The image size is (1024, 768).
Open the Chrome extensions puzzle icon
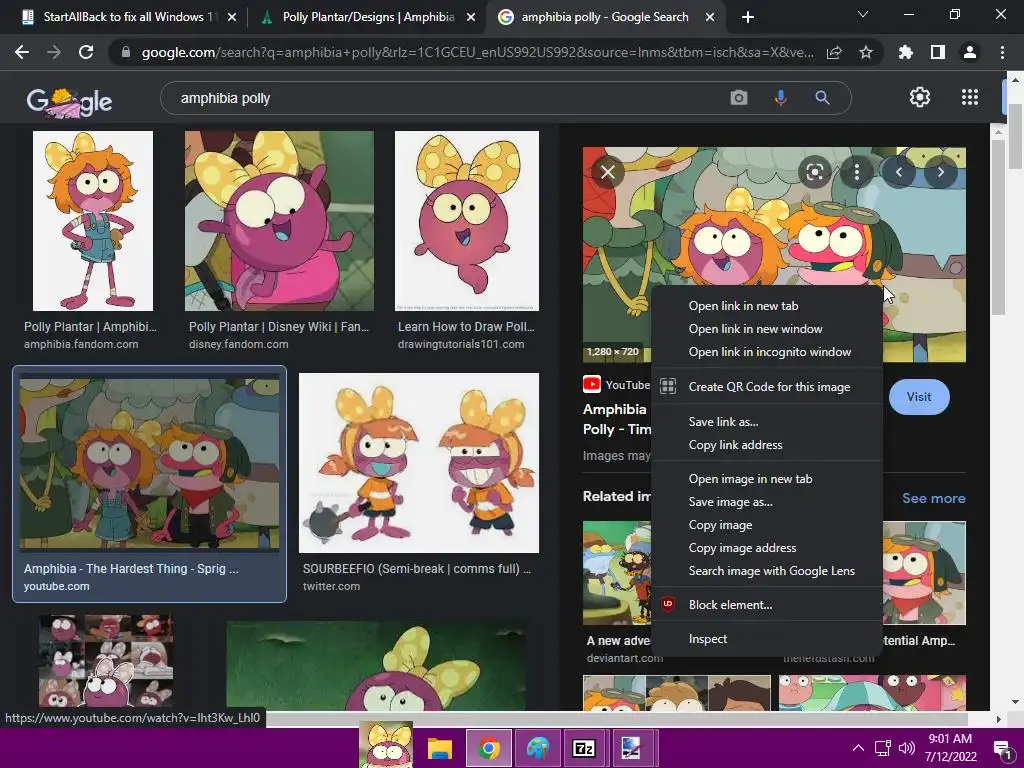coord(906,53)
